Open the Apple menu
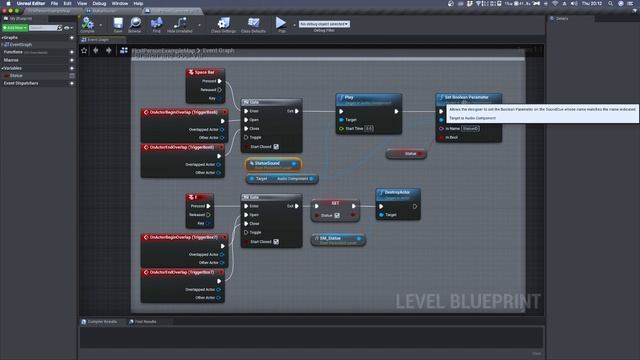Viewport: 640px width, 360px height. click(x=8, y=3)
